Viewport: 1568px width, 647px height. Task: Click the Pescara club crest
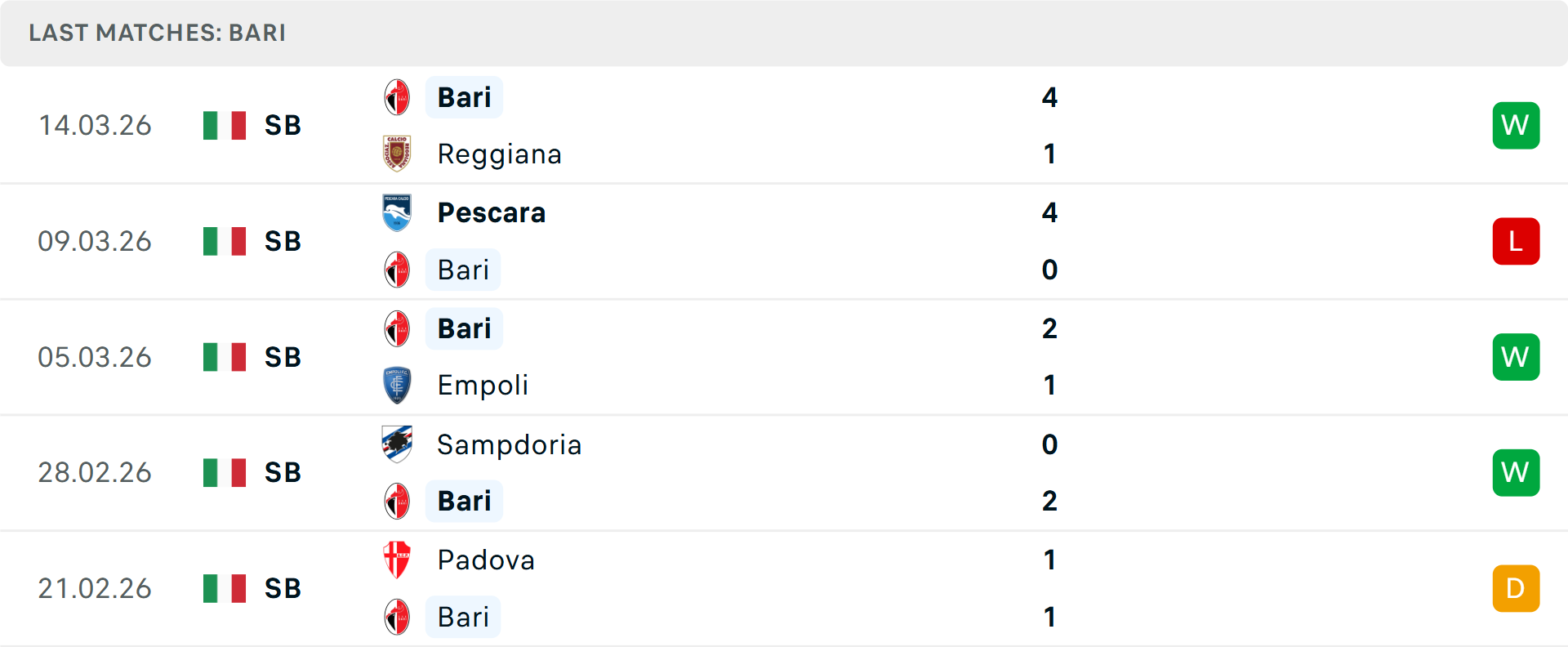397,212
